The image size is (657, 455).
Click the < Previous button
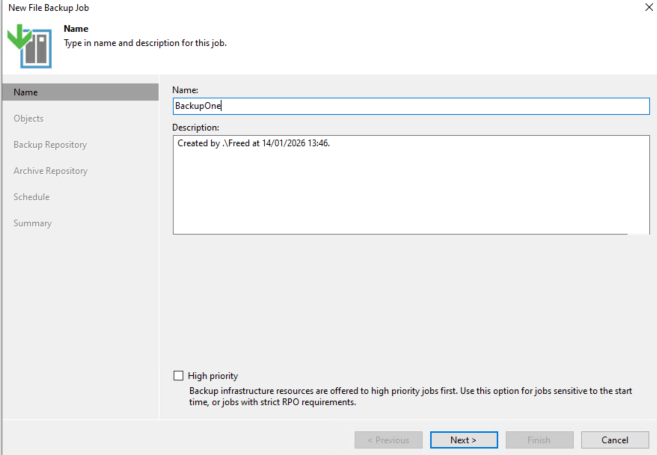388,440
